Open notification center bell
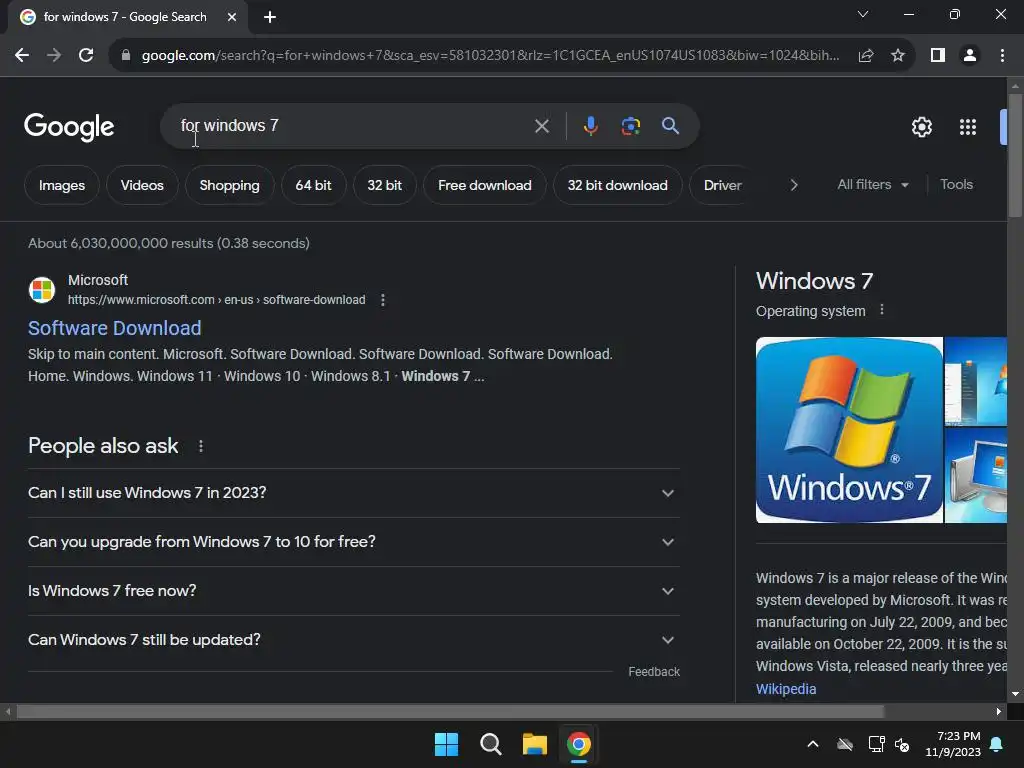 click(x=997, y=744)
